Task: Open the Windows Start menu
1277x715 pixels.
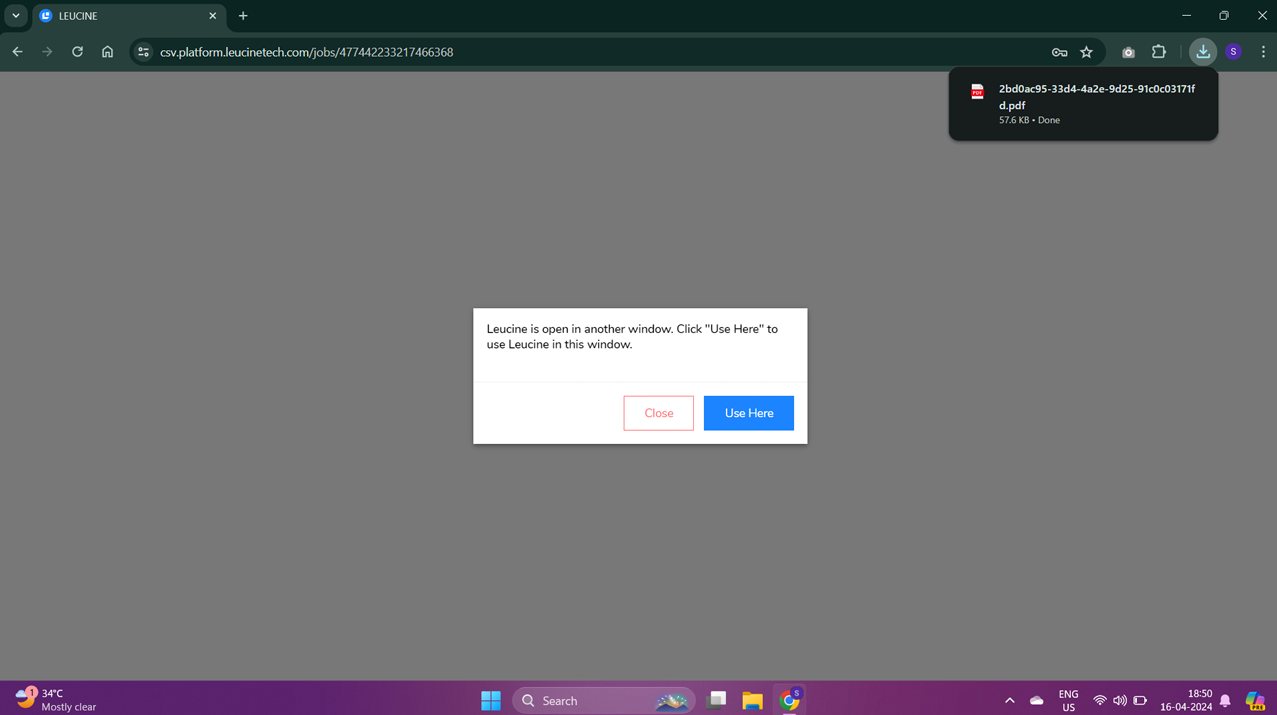Action: point(490,701)
